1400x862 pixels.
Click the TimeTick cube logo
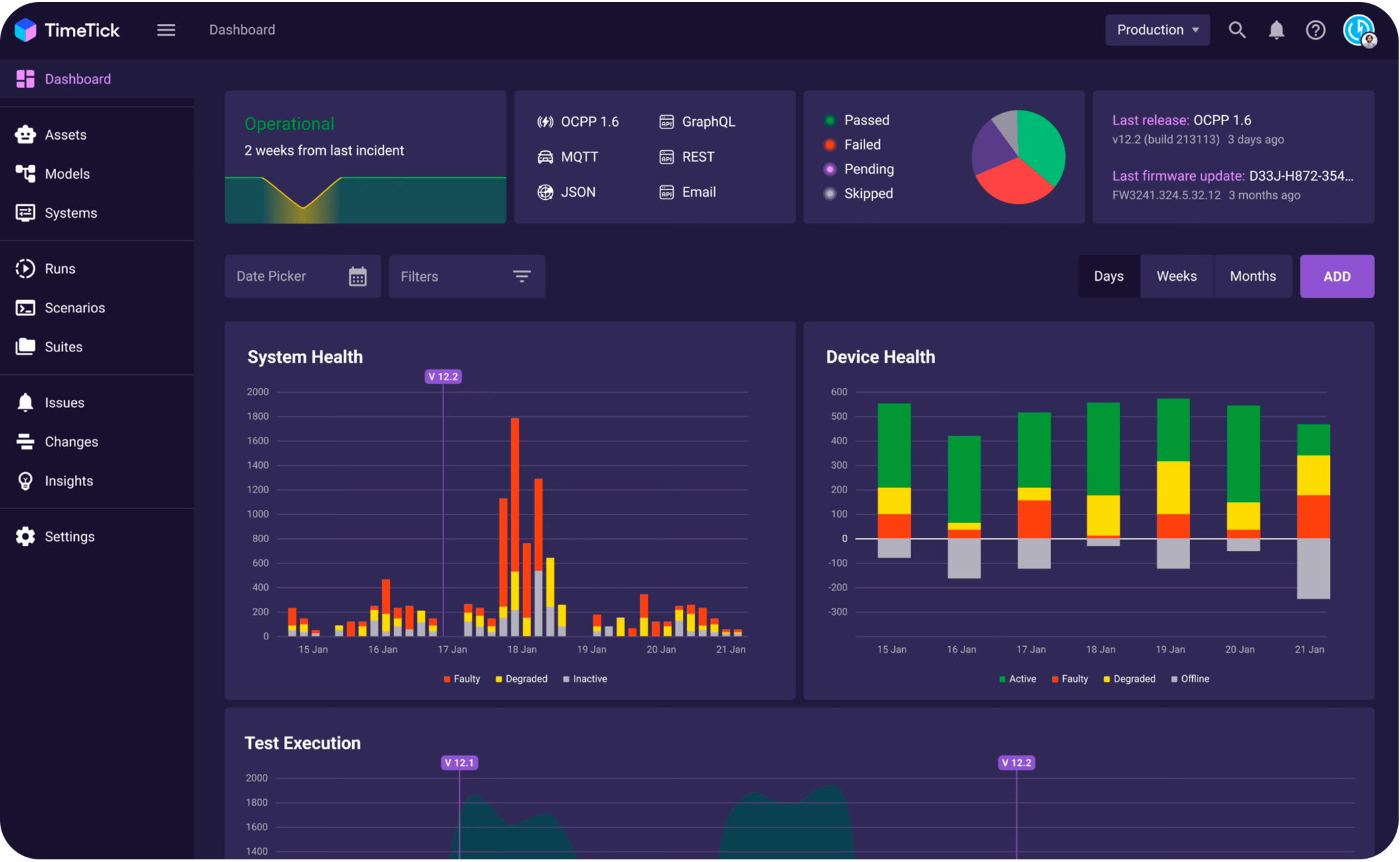[25, 30]
